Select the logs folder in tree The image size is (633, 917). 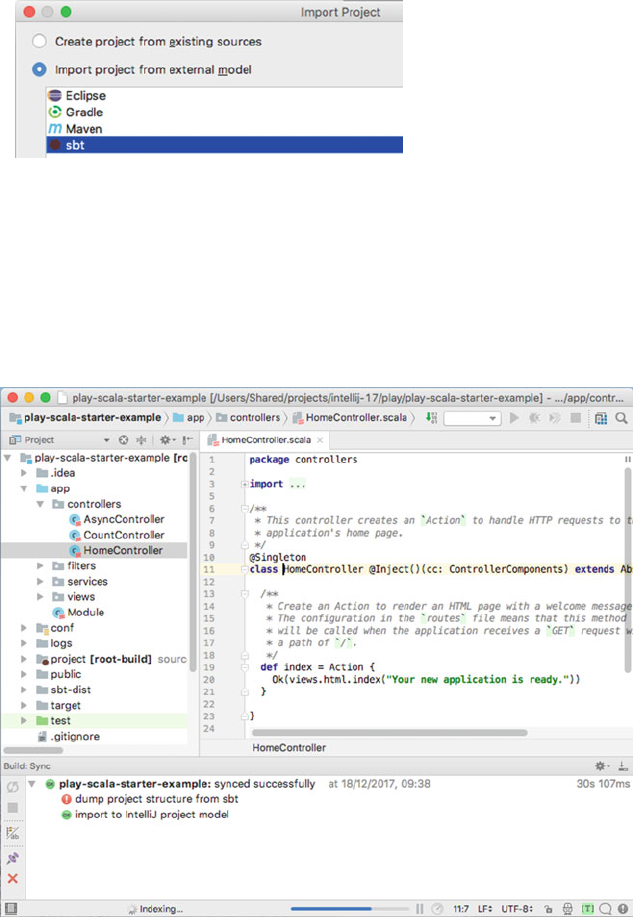(54, 643)
